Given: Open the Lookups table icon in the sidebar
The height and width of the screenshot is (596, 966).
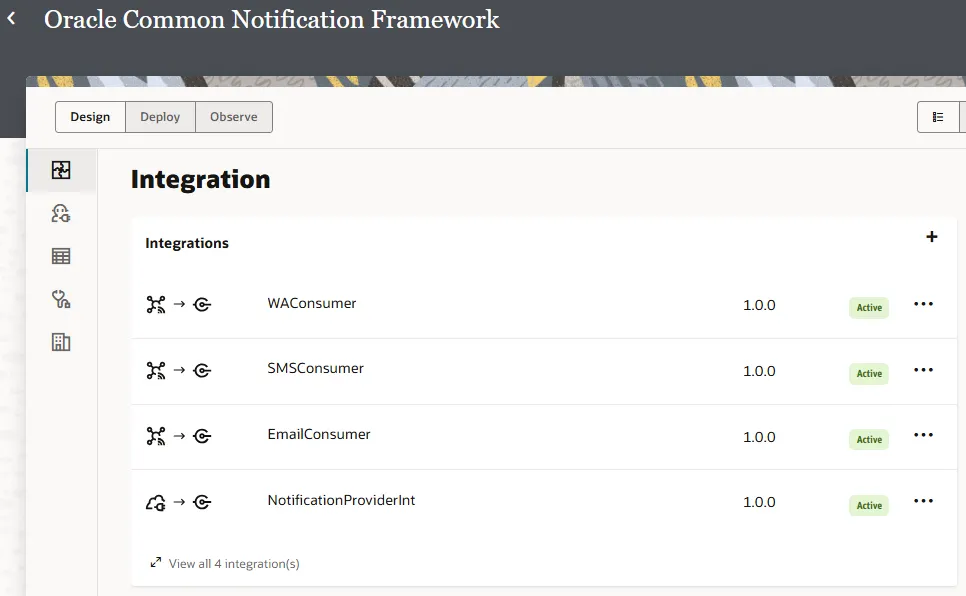Looking at the screenshot, I should coord(61,256).
